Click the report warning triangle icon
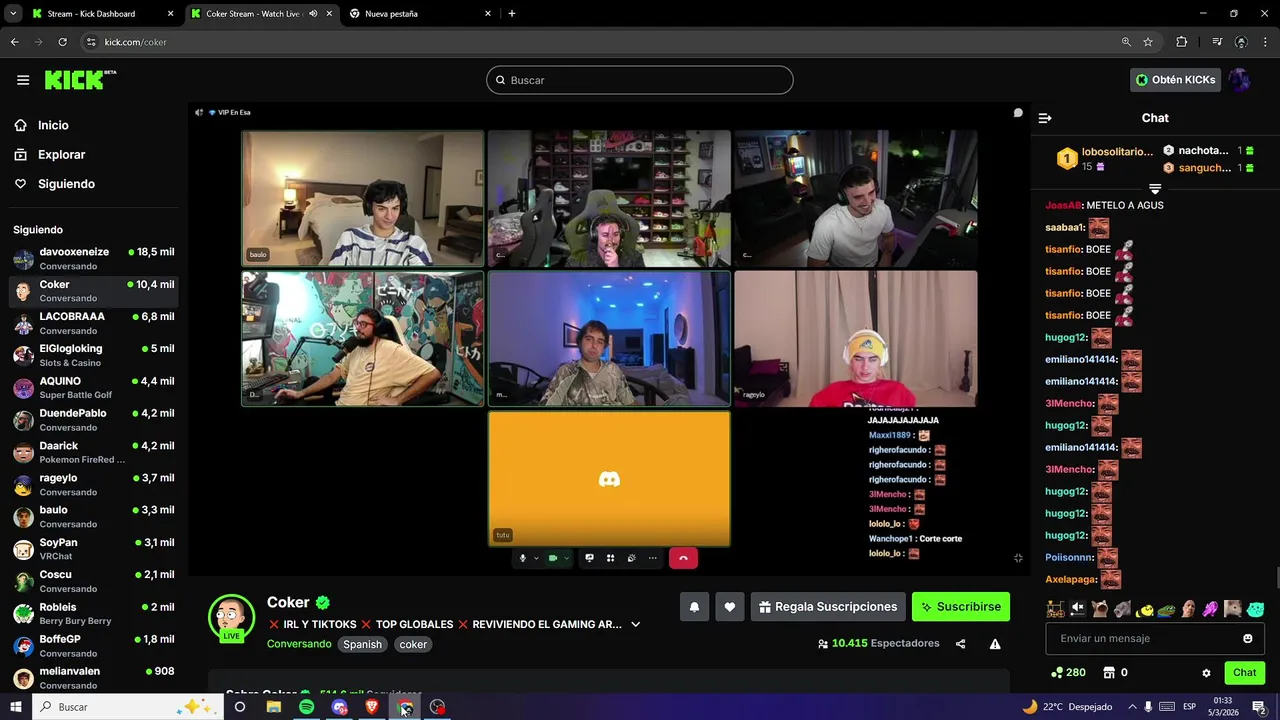The height and width of the screenshot is (720, 1280). (995, 644)
